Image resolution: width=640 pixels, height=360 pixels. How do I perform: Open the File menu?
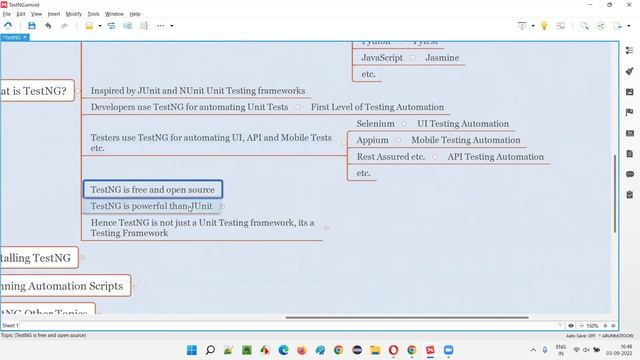click(x=7, y=14)
